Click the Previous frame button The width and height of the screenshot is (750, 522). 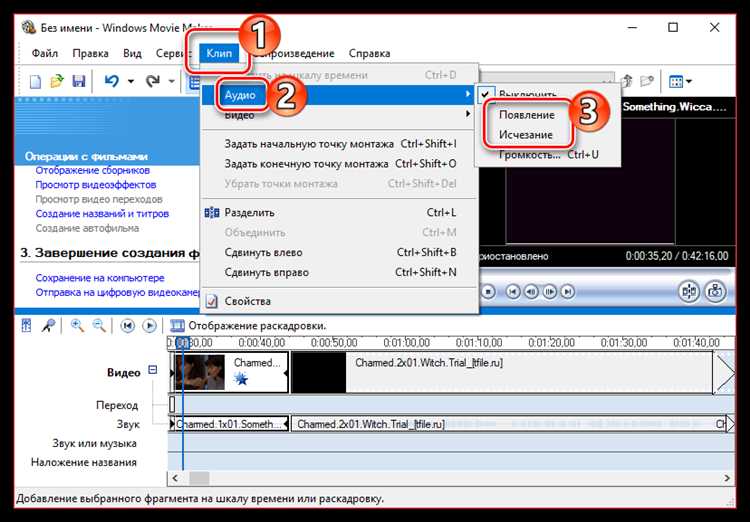coord(531,291)
